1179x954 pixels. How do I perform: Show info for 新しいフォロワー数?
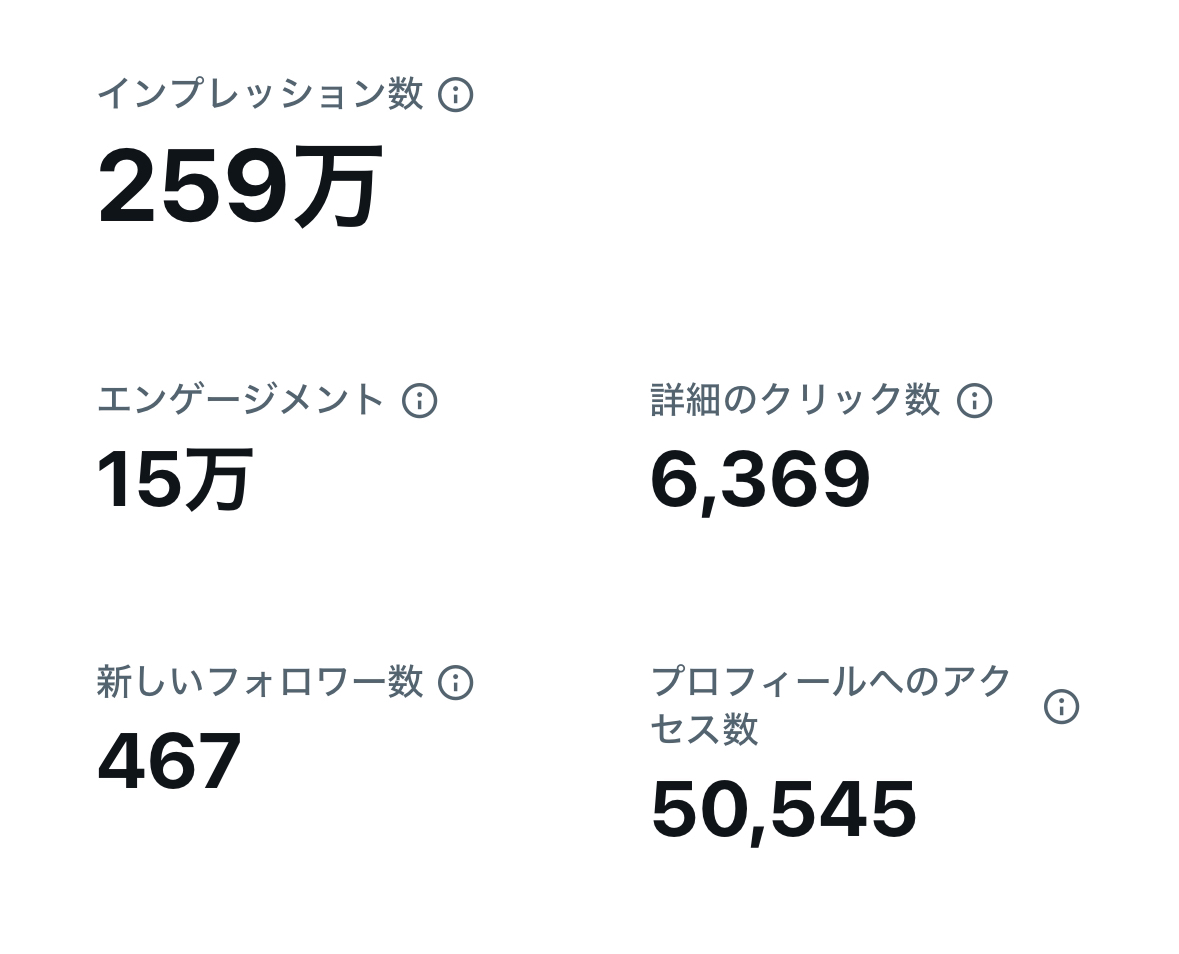tap(456, 683)
